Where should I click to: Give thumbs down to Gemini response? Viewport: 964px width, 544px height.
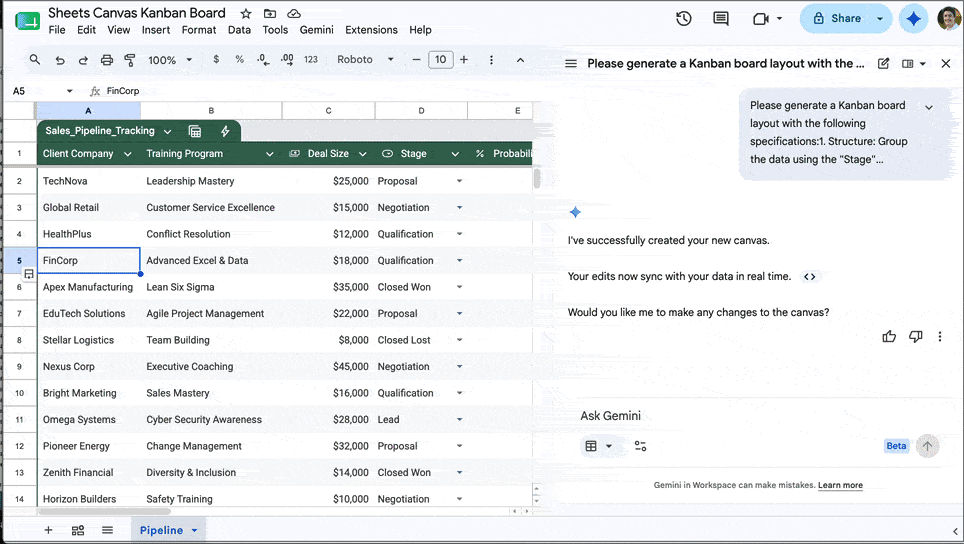915,336
